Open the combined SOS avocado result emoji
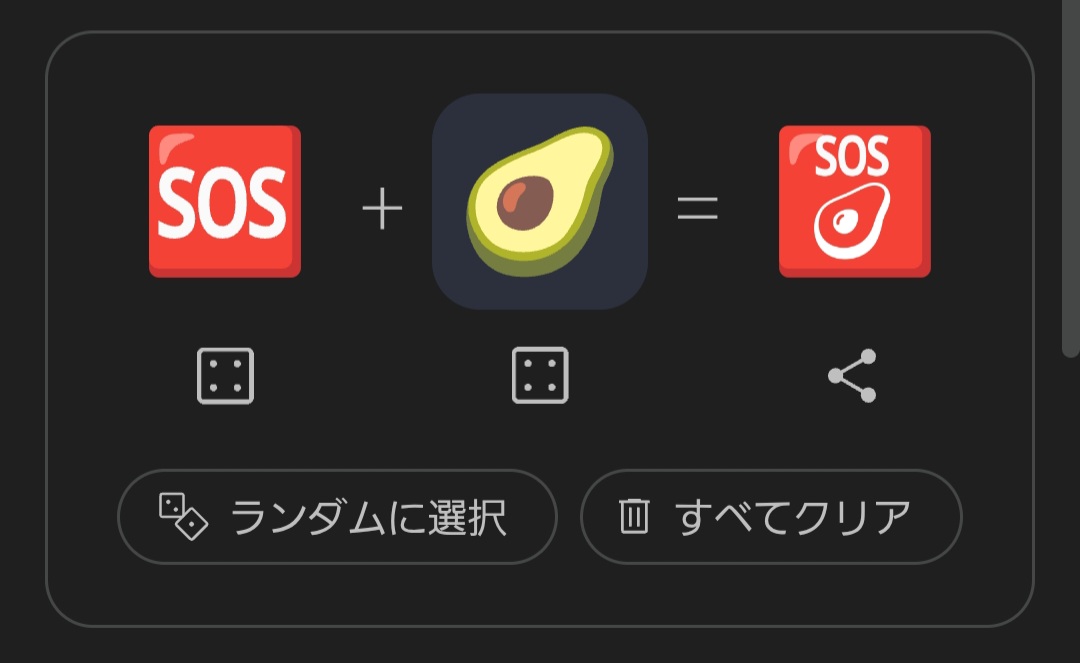The height and width of the screenshot is (663, 1080). pyautogui.click(x=855, y=201)
